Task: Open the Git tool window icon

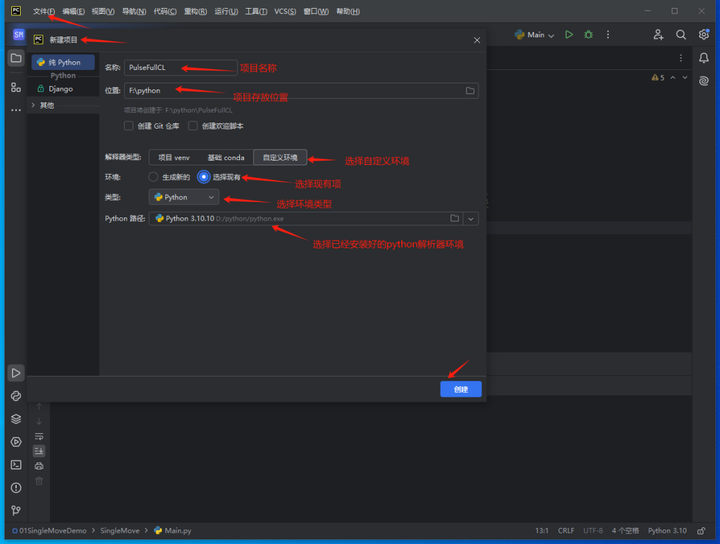Action: pyautogui.click(x=16, y=510)
